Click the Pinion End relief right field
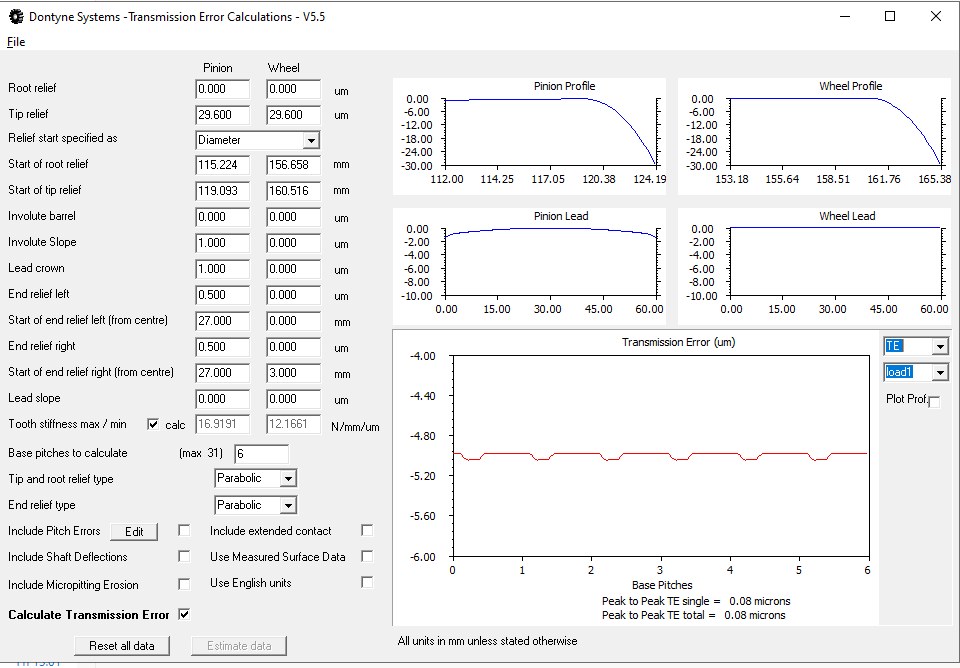This screenshot has width=960, height=668. tap(223, 347)
